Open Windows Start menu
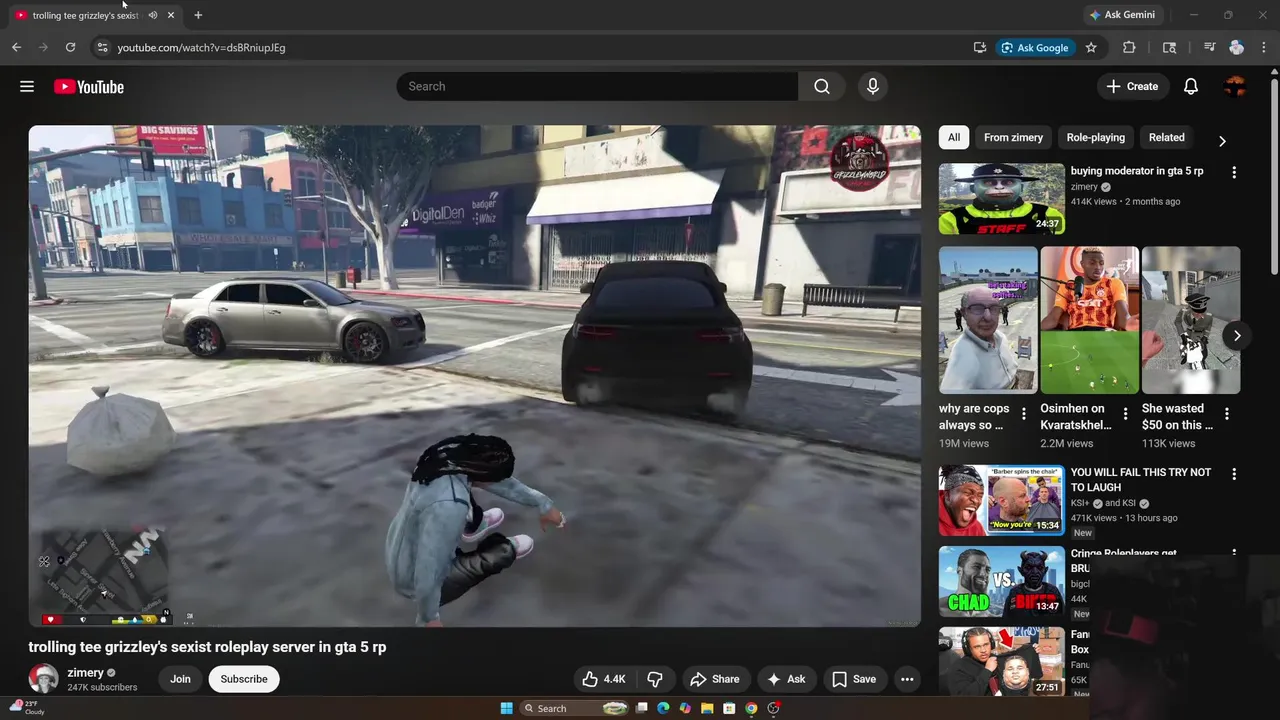The width and height of the screenshot is (1280, 720). coord(506,708)
